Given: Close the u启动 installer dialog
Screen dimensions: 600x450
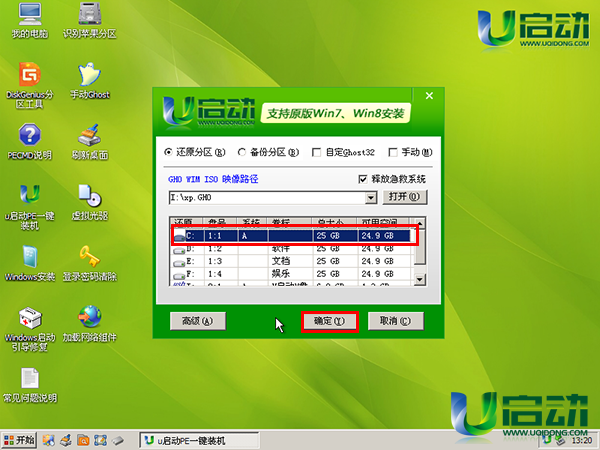Looking at the screenshot, I should tap(429, 96).
